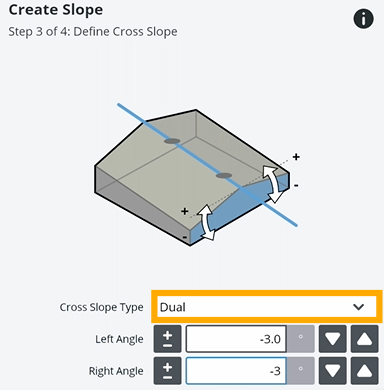Click the lower gray ellipse marker on the blue line
The width and height of the screenshot is (384, 390).
(224, 175)
